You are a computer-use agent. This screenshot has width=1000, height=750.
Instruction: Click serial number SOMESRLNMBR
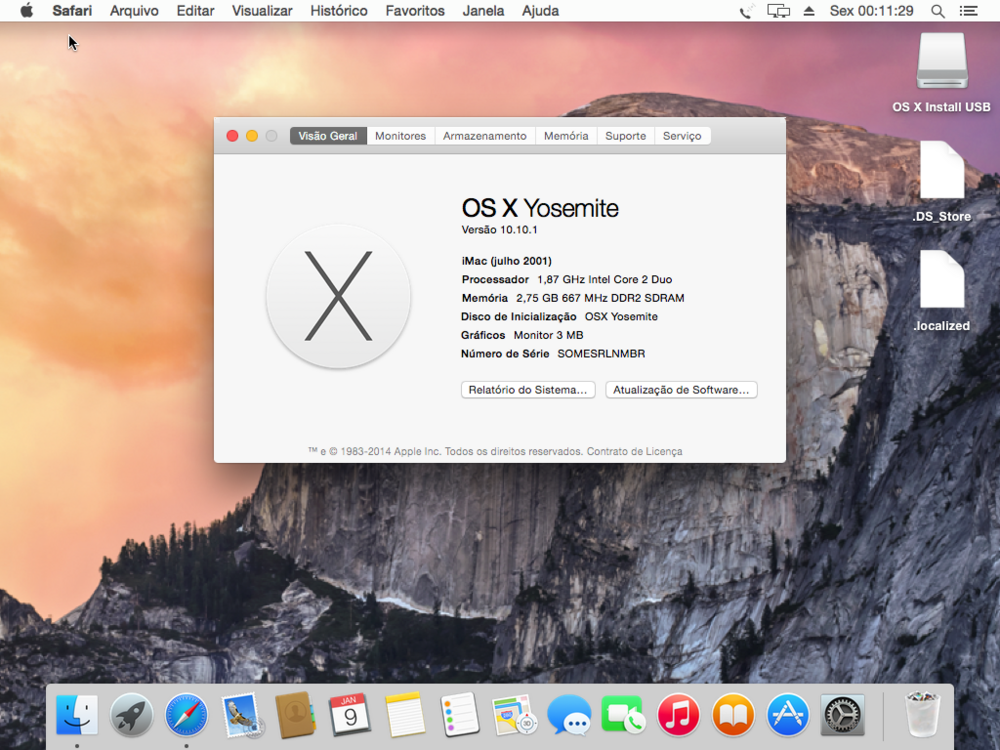[x=601, y=353]
